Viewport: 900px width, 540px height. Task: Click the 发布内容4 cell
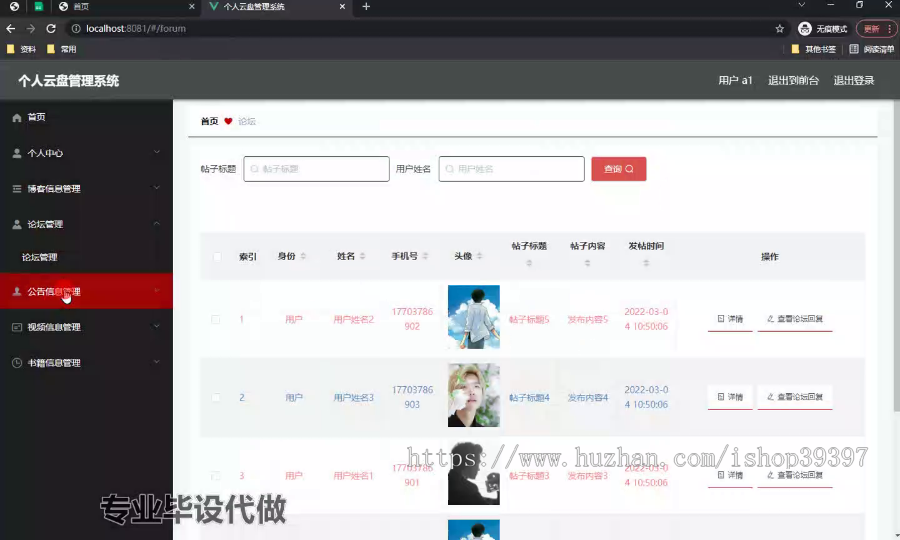click(588, 397)
